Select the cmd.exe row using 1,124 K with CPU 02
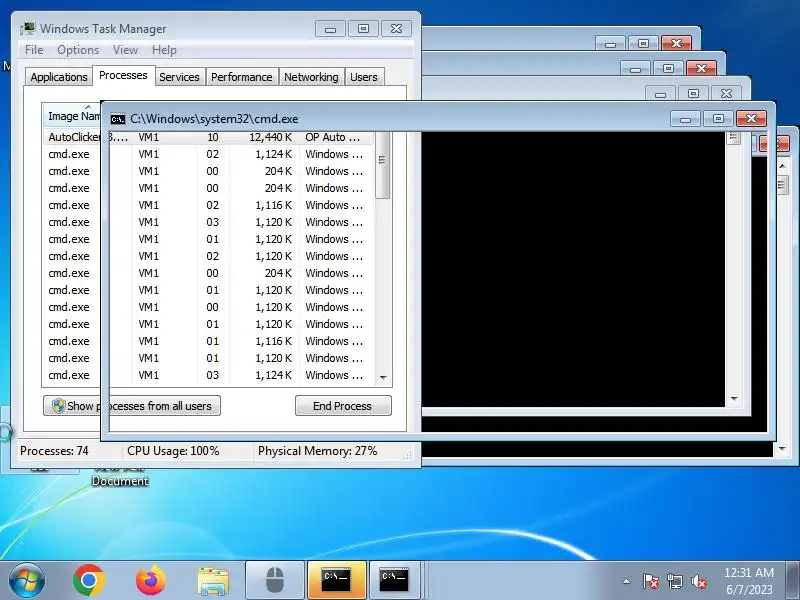The width and height of the screenshot is (800, 600). tap(208, 154)
